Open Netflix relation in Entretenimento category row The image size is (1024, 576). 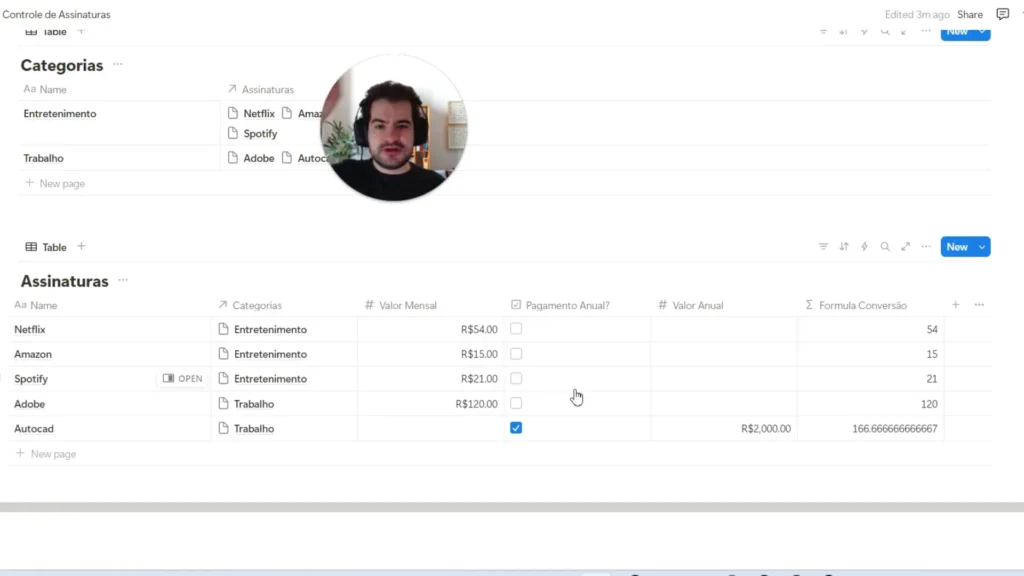251,114
